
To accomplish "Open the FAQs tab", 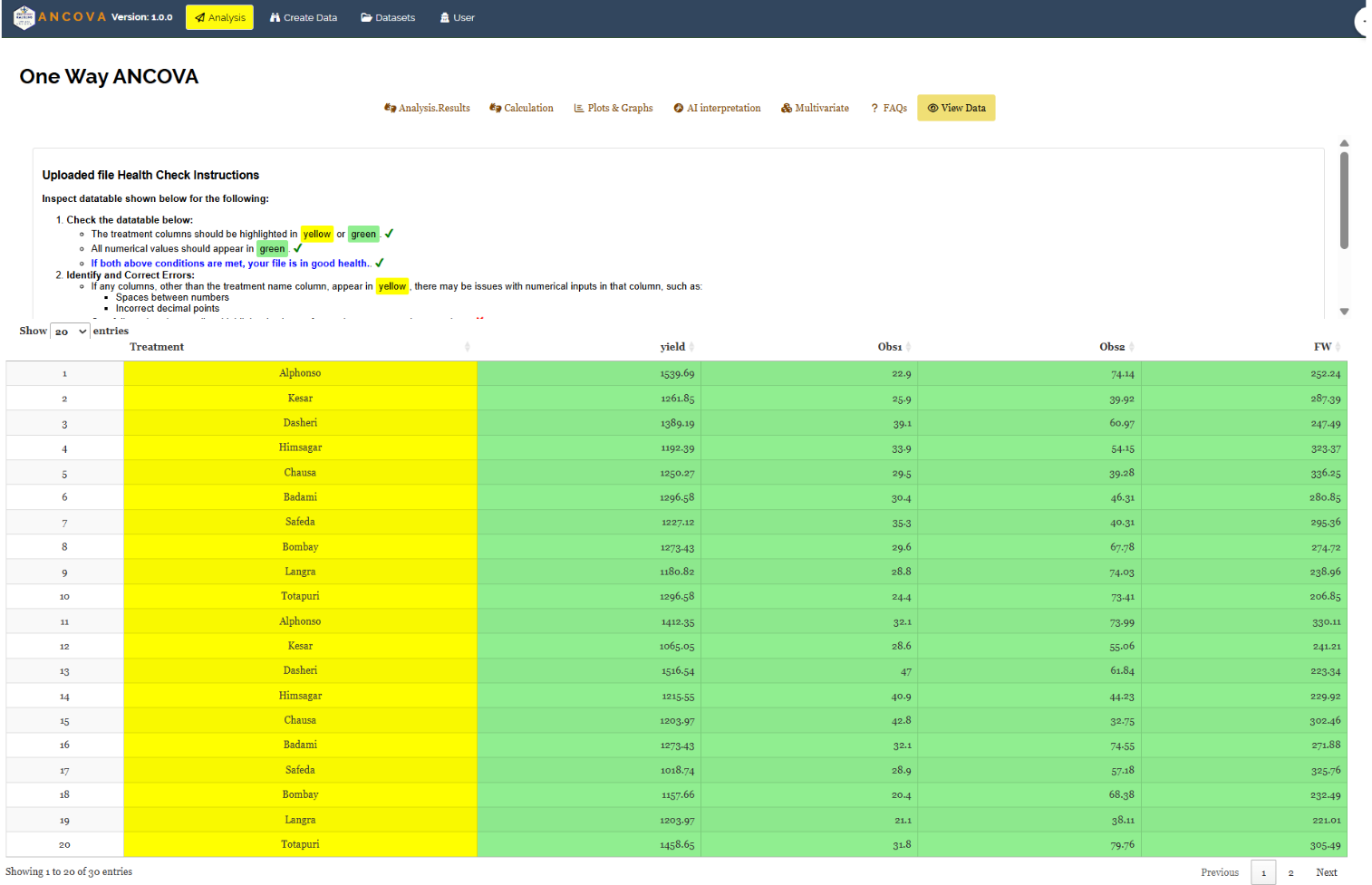I will pos(888,108).
